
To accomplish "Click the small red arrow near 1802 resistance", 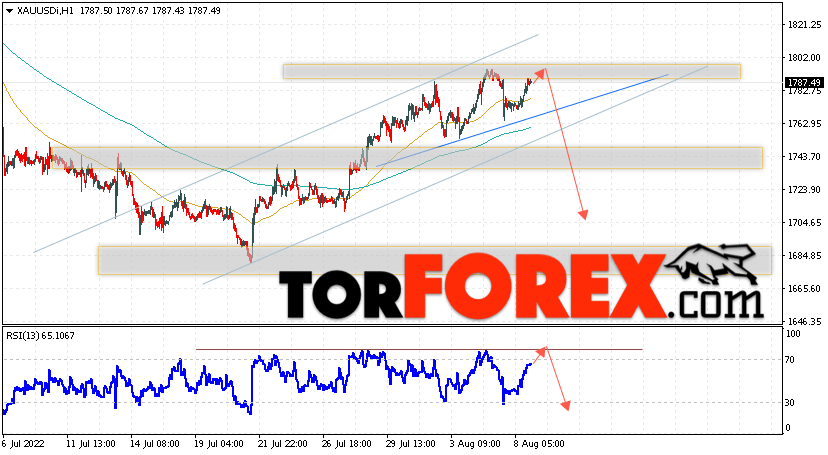I will 539,75.
